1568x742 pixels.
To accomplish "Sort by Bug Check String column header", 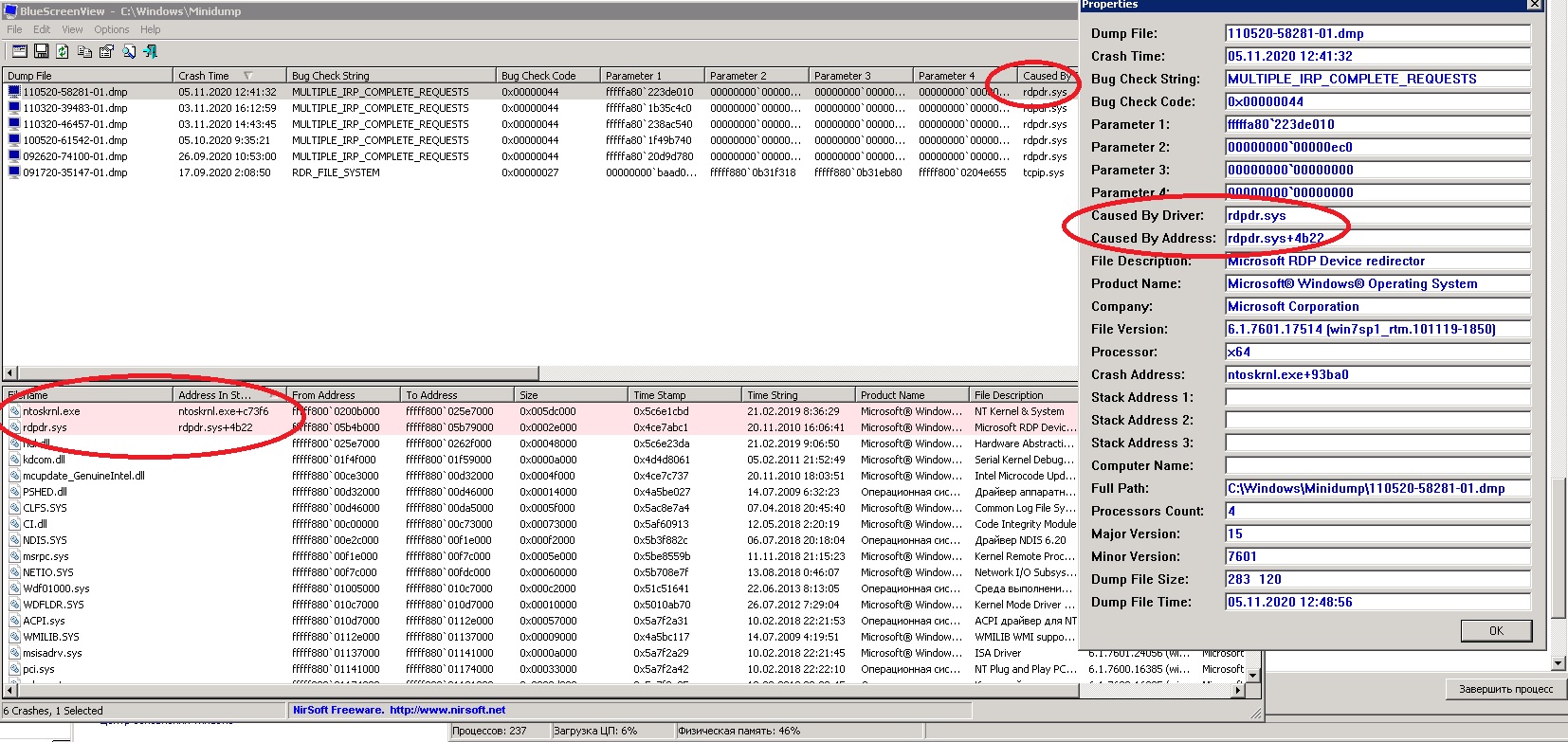I will [391, 76].
